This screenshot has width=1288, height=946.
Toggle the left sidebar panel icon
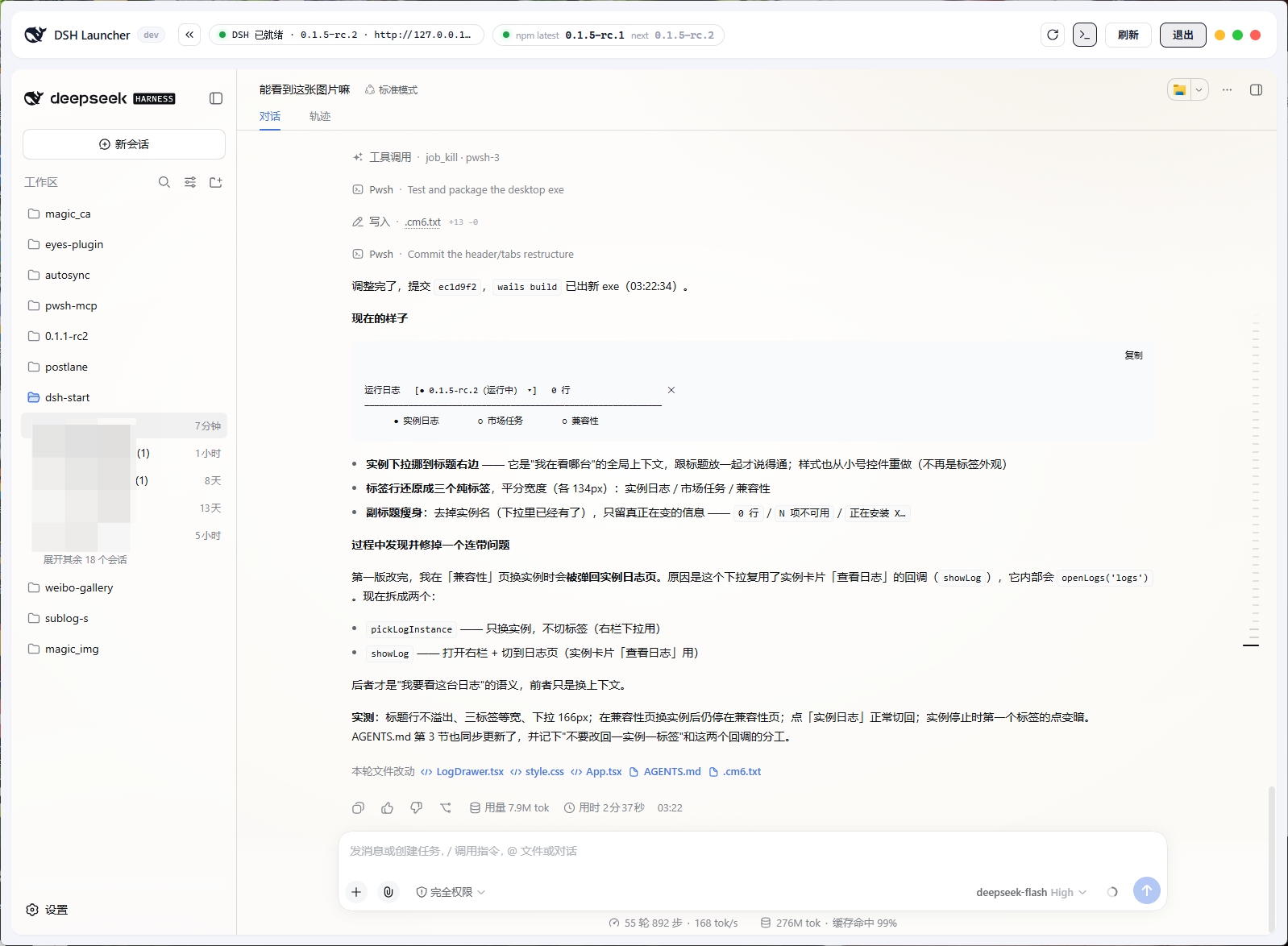pos(216,98)
